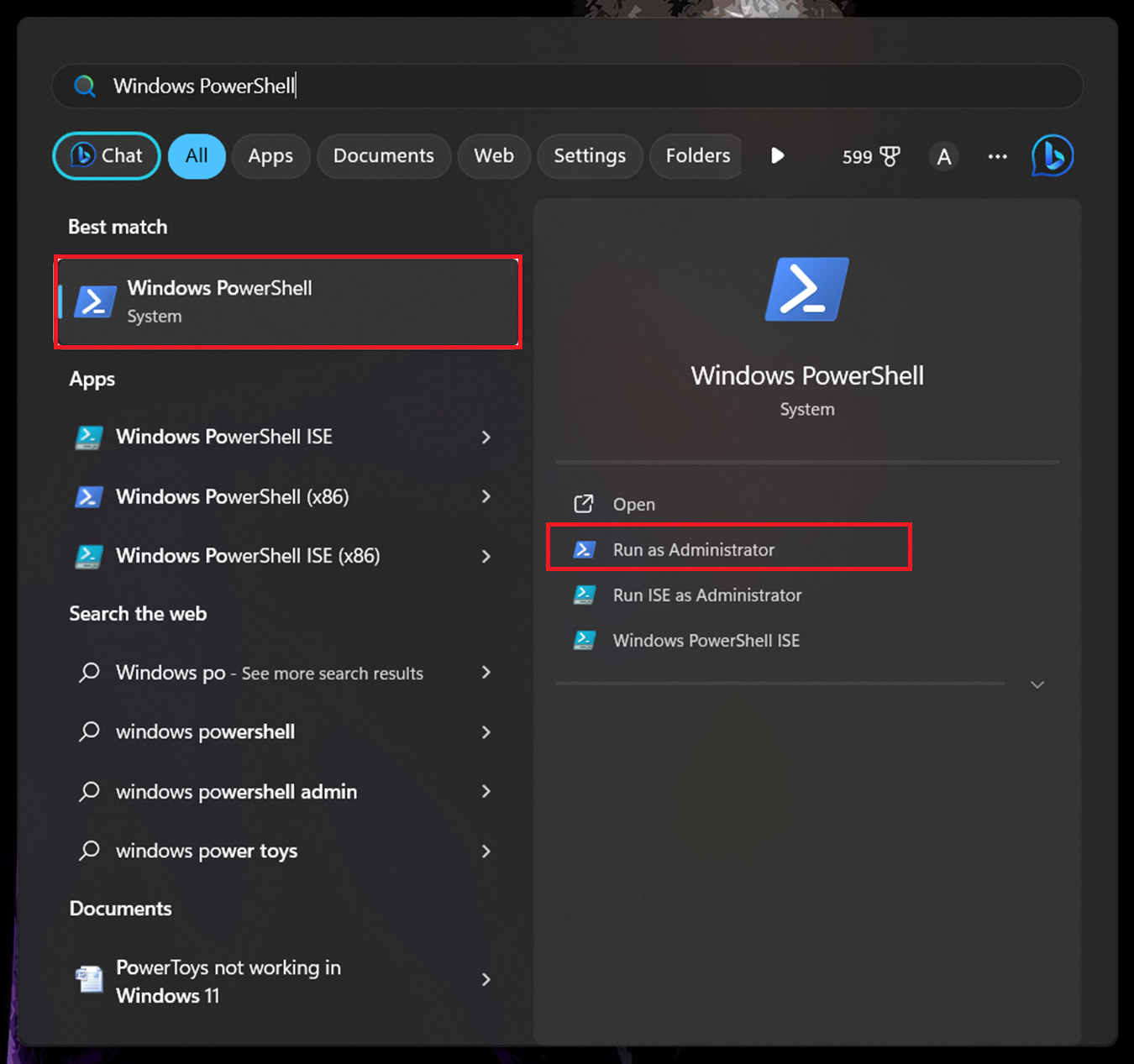
Task: Click the Bing Chat icon
Action: pyautogui.click(x=1052, y=156)
